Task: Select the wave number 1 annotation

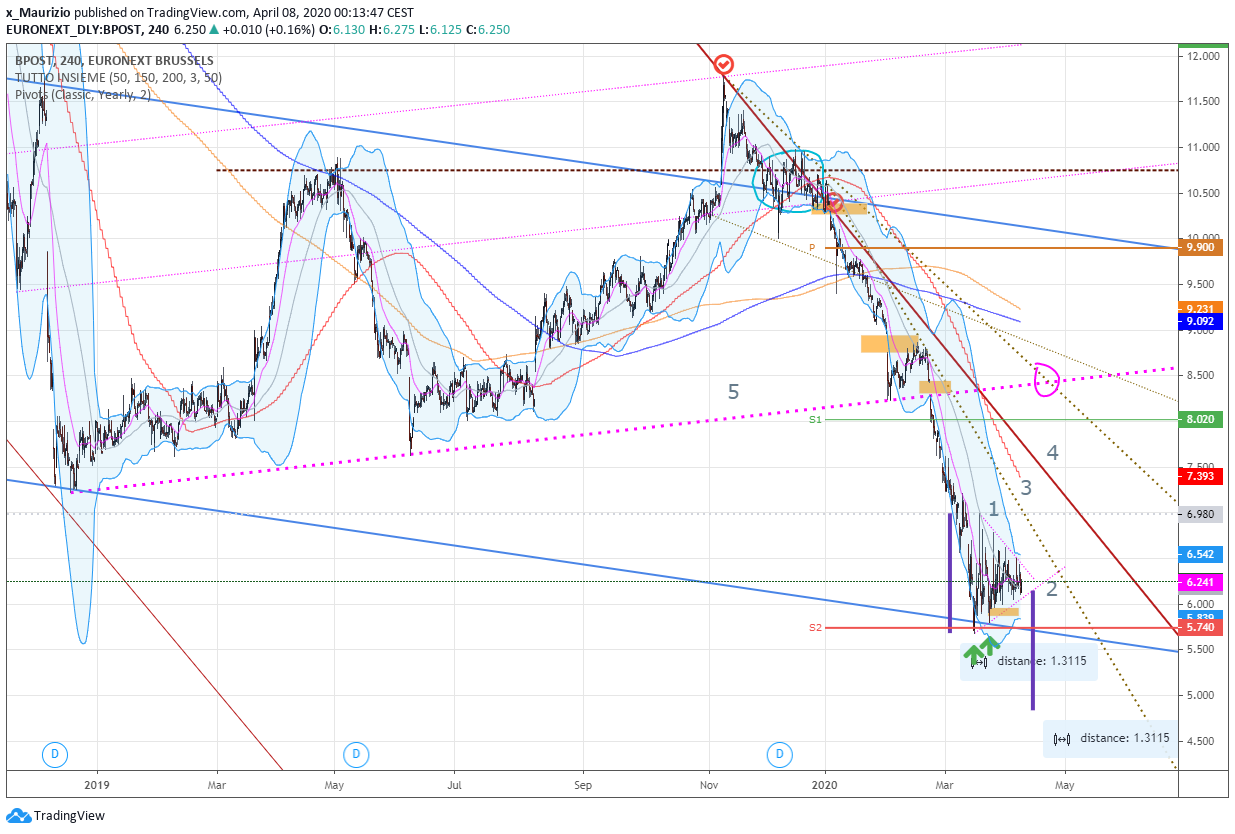Action: (x=993, y=509)
